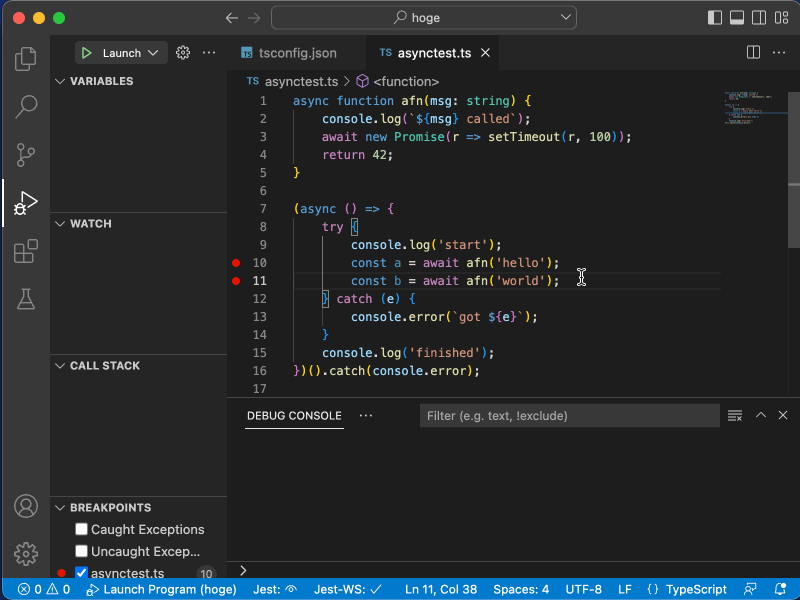Open the Source Control view
Image resolution: width=800 pixels, height=600 pixels.
click(25, 155)
